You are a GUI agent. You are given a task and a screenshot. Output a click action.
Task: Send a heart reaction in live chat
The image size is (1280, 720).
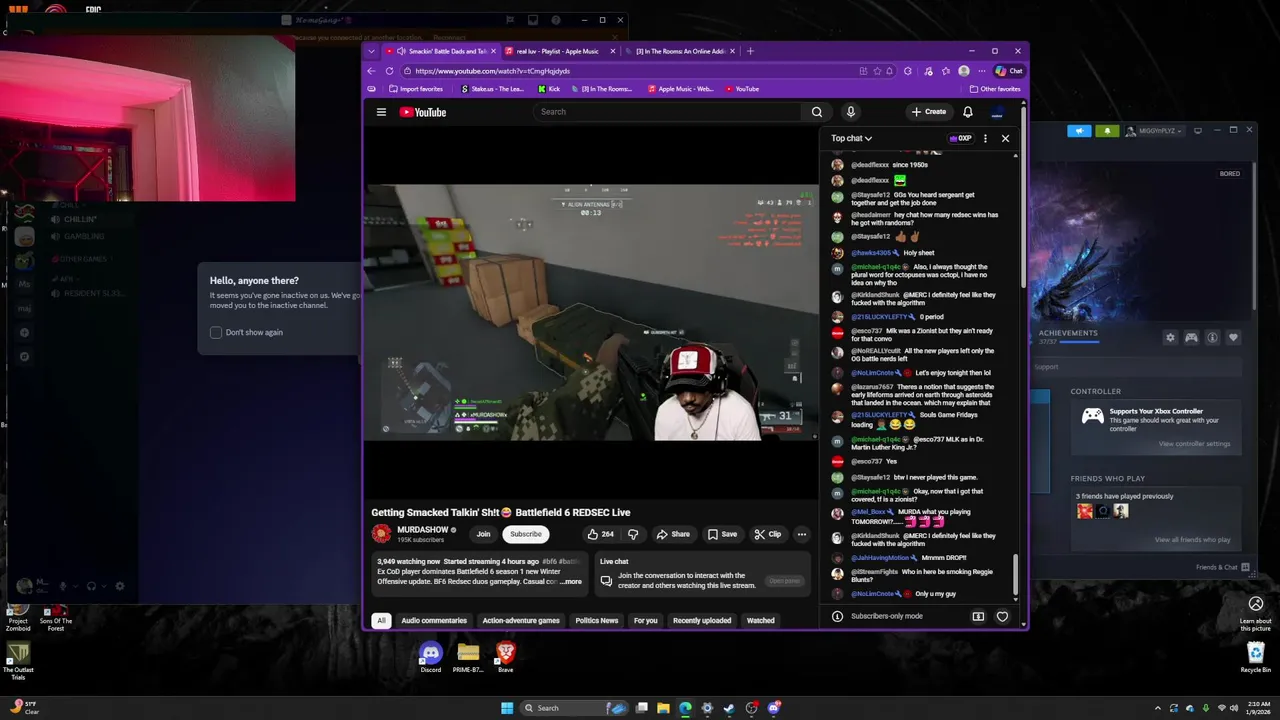click(x=1002, y=616)
